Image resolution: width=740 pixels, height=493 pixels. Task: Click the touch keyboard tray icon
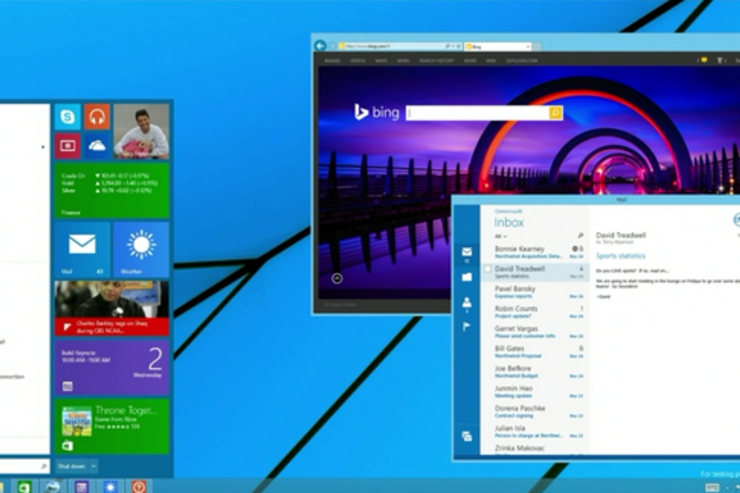tap(712, 487)
